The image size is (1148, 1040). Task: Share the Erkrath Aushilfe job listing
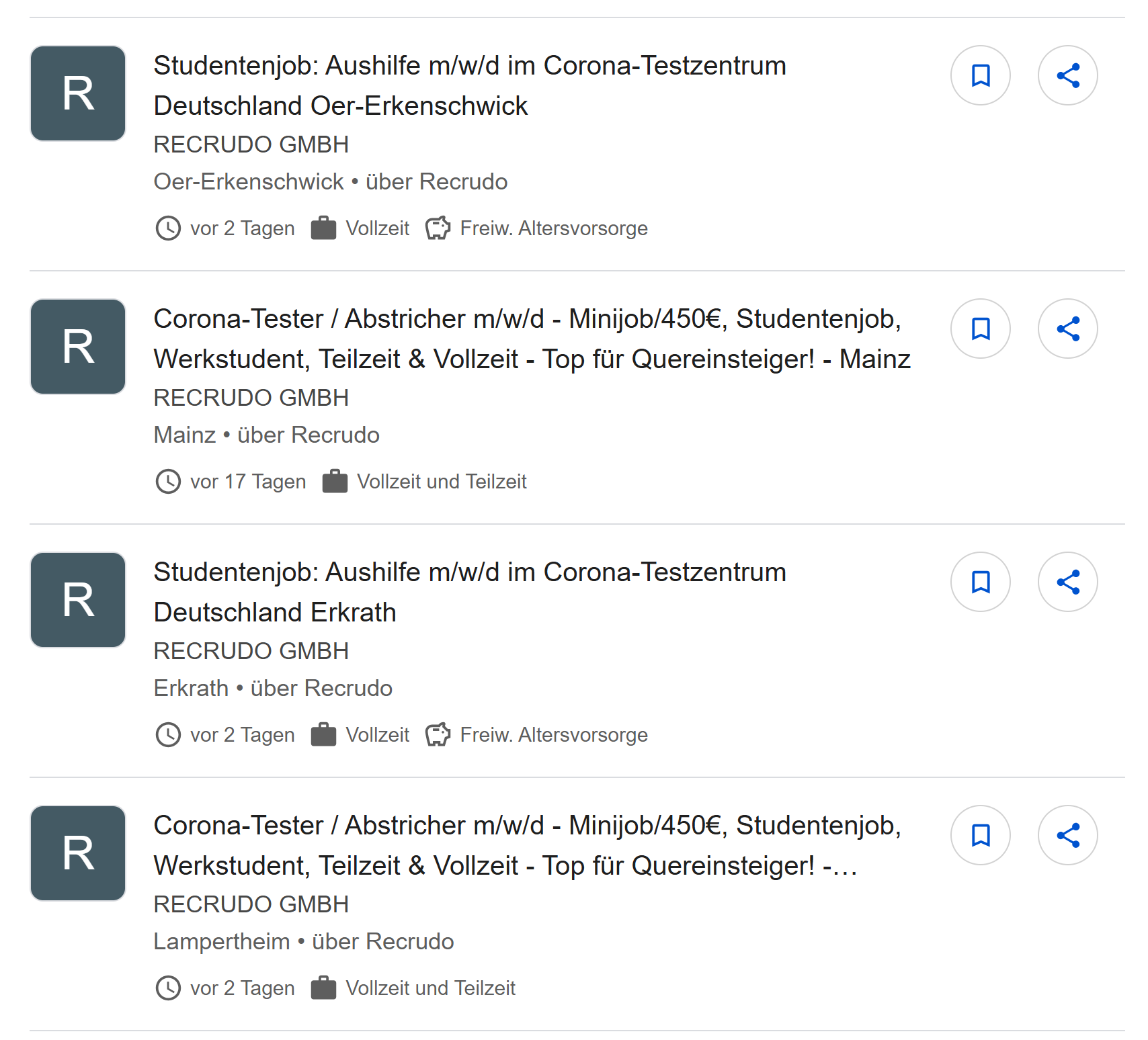click(x=1068, y=582)
